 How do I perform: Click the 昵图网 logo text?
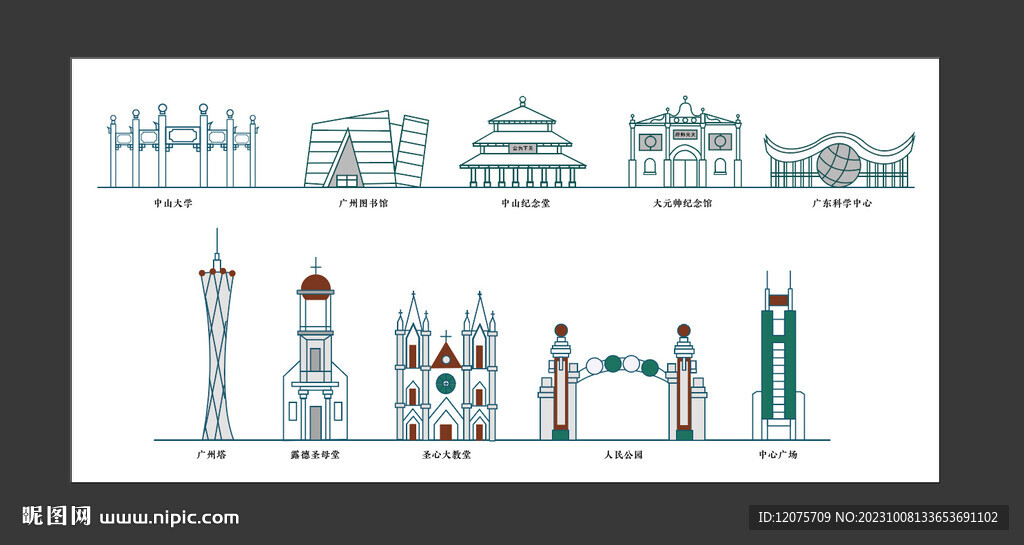tap(57, 517)
